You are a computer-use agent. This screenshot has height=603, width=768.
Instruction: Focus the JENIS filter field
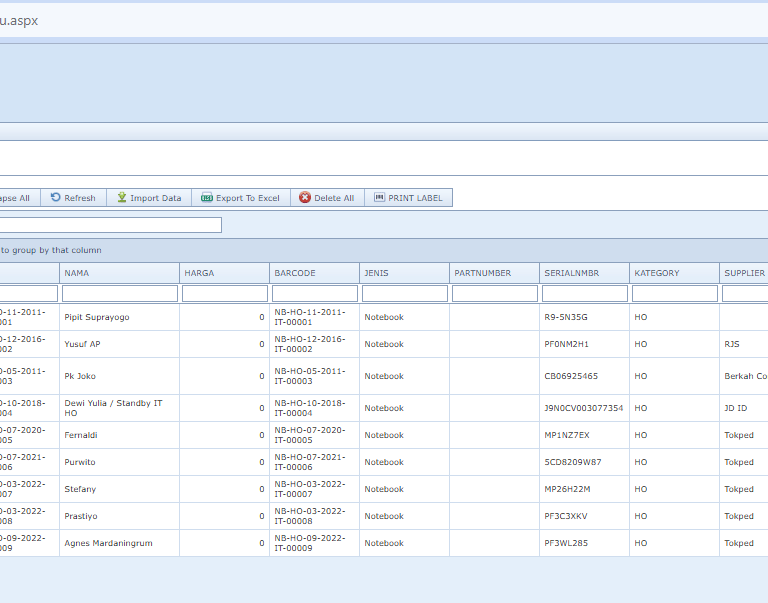[x=405, y=293]
